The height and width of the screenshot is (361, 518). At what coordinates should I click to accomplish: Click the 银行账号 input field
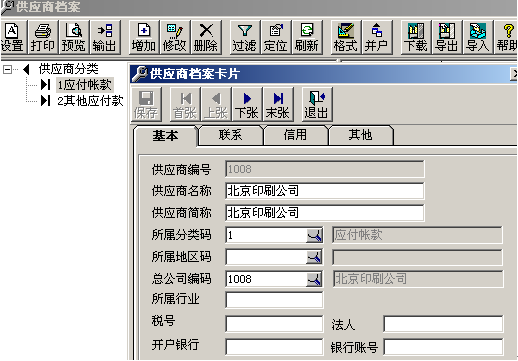(443, 347)
